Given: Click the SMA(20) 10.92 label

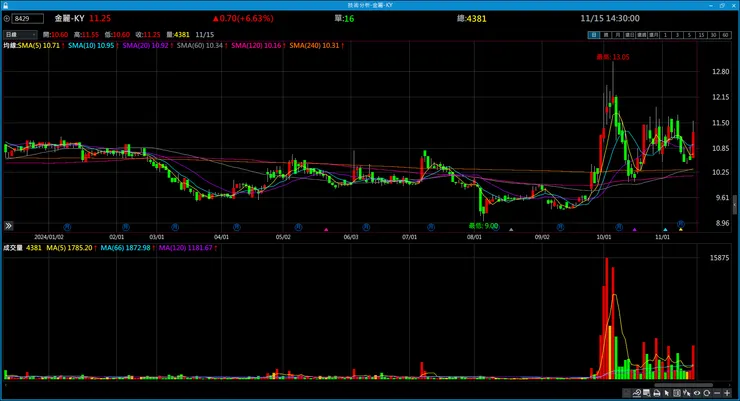Looking at the screenshot, I should (x=145, y=45).
